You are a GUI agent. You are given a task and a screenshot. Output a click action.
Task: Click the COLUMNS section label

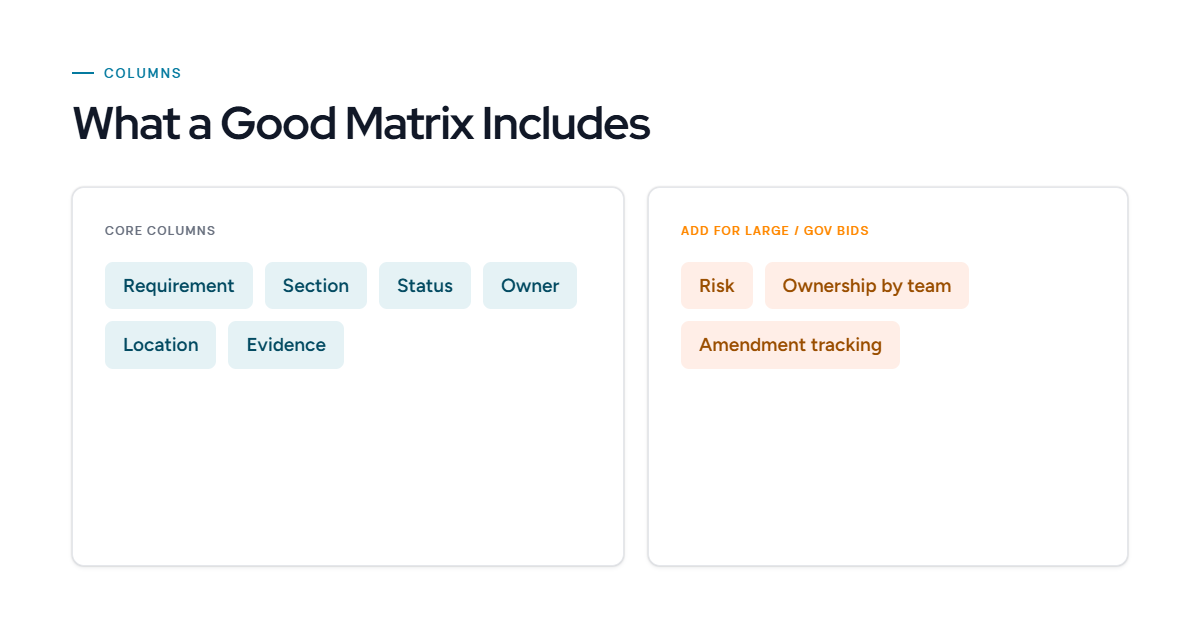[x=143, y=73]
